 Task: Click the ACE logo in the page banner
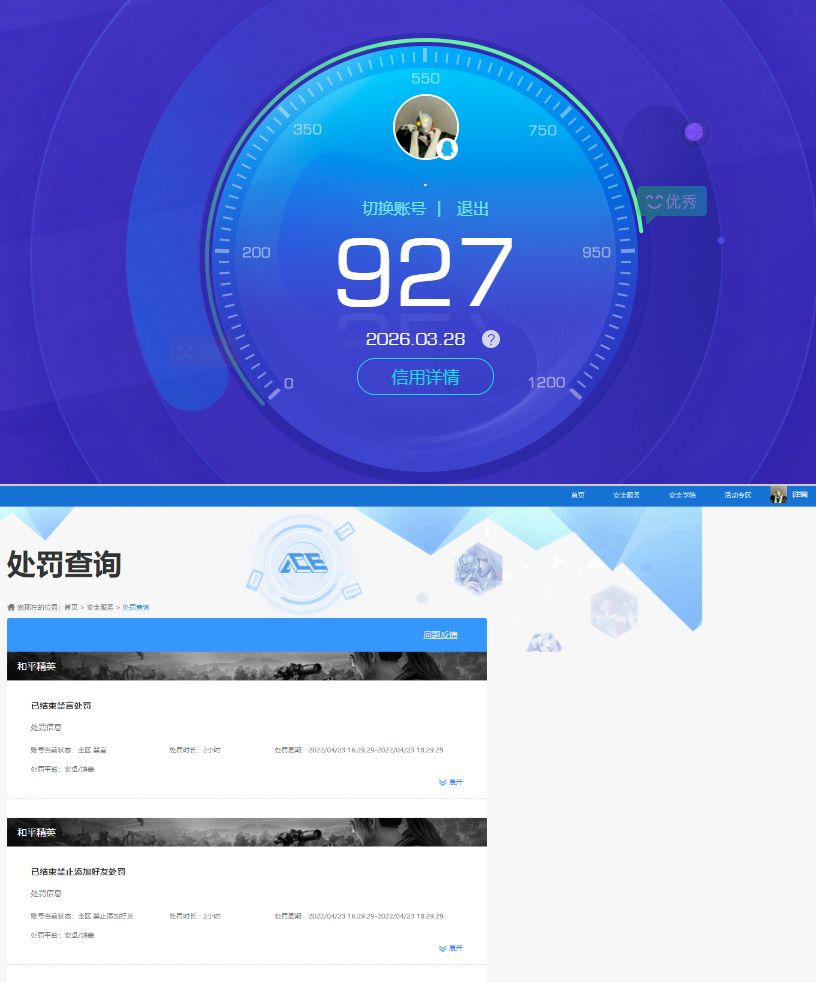tap(301, 563)
